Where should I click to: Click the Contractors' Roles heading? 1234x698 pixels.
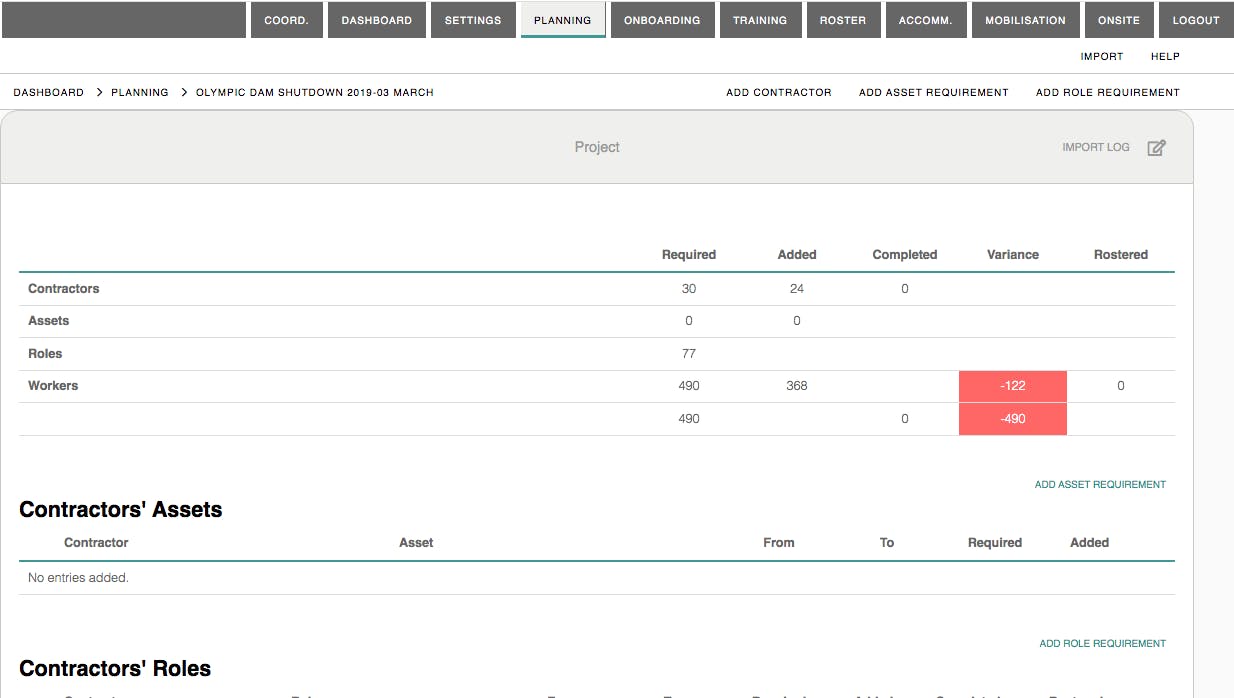[115, 668]
